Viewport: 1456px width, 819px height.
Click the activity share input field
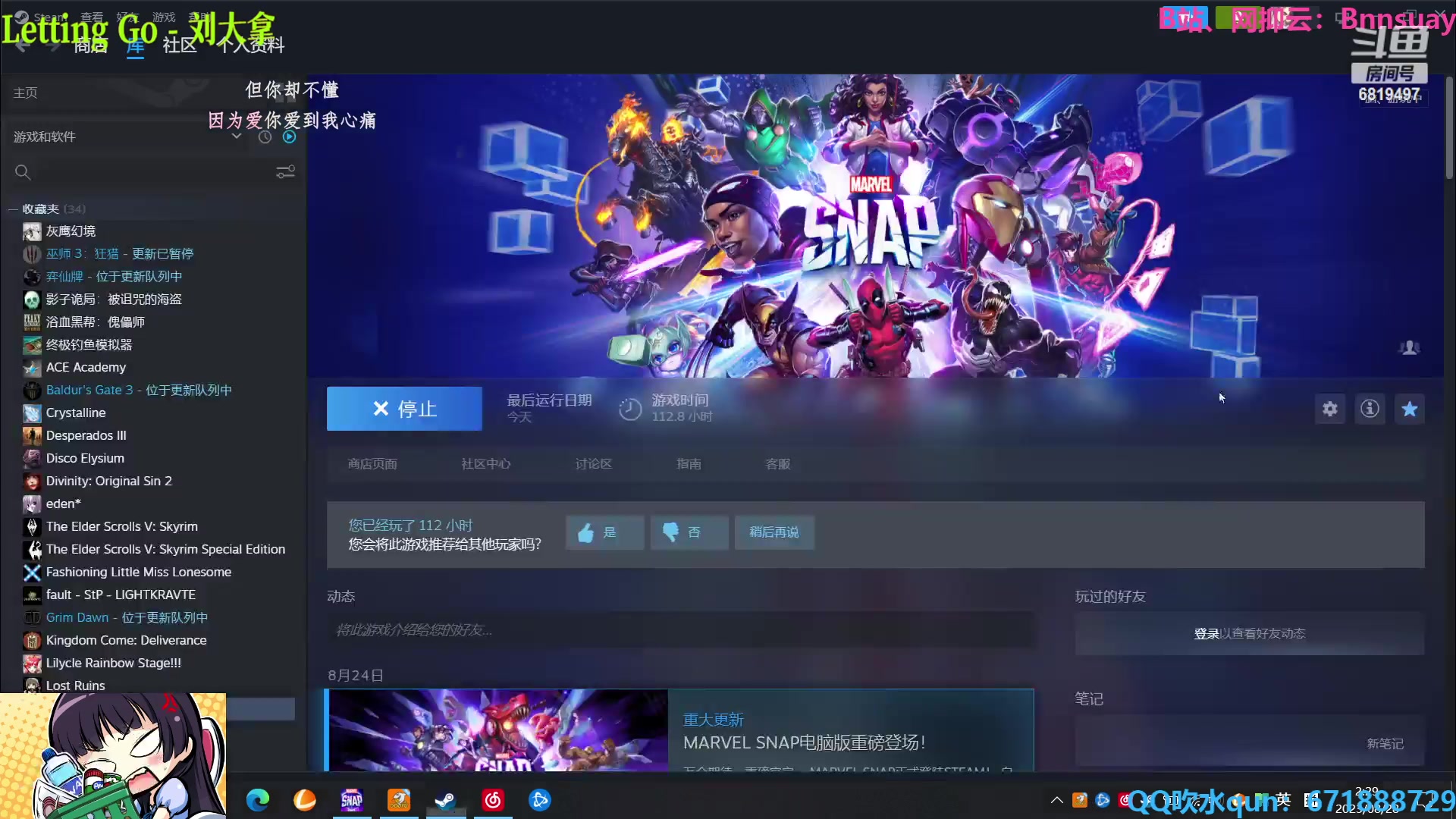680,630
